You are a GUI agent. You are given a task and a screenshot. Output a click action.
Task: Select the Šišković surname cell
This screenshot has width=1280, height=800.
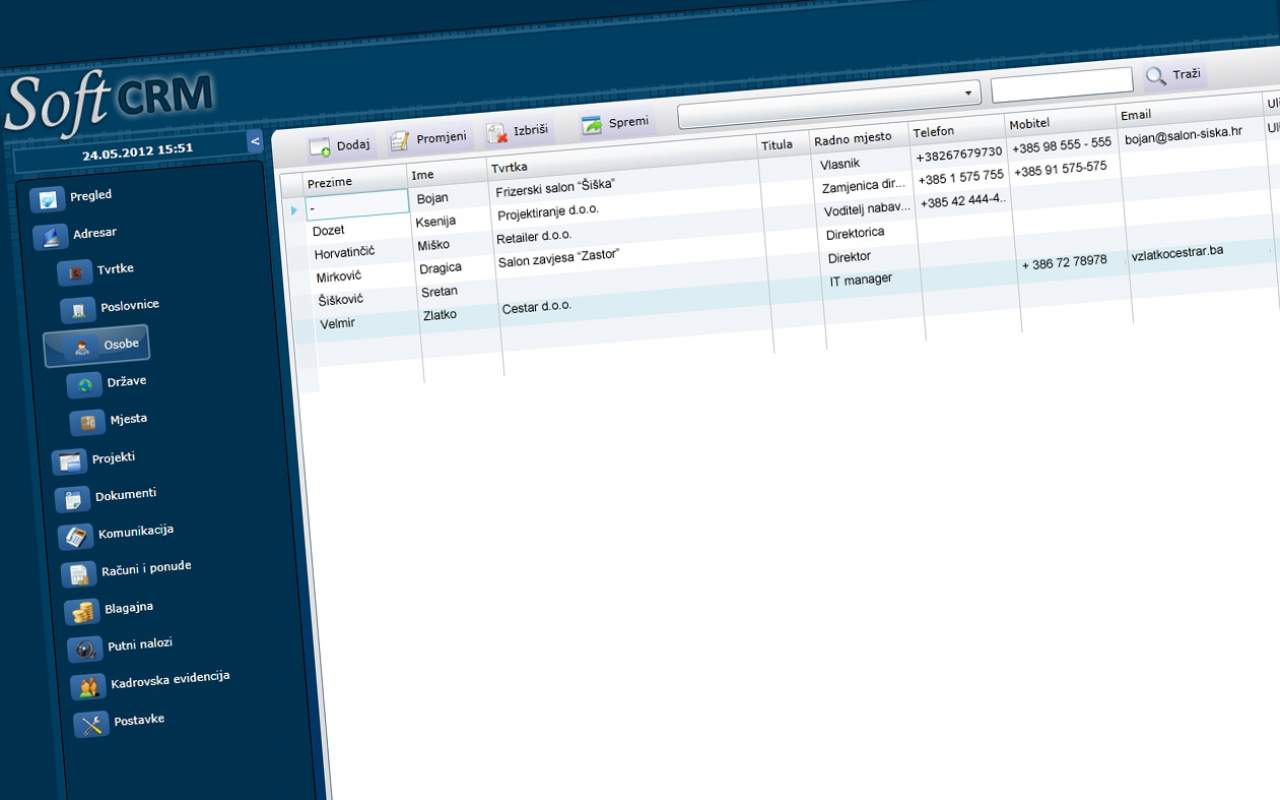(x=341, y=300)
